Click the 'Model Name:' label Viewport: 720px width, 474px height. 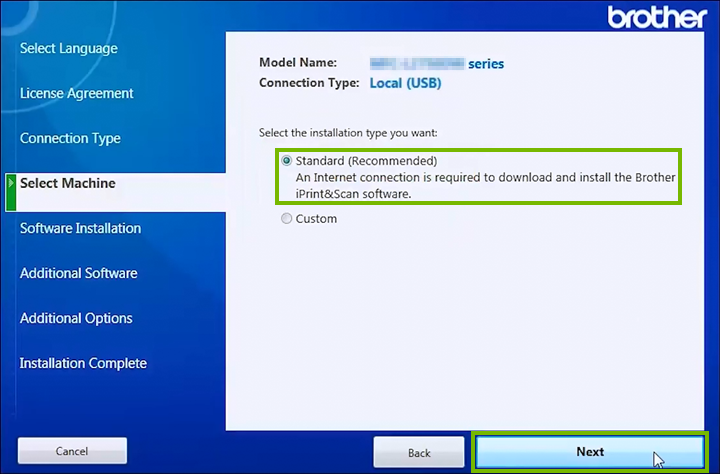click(x=298, y=62)
